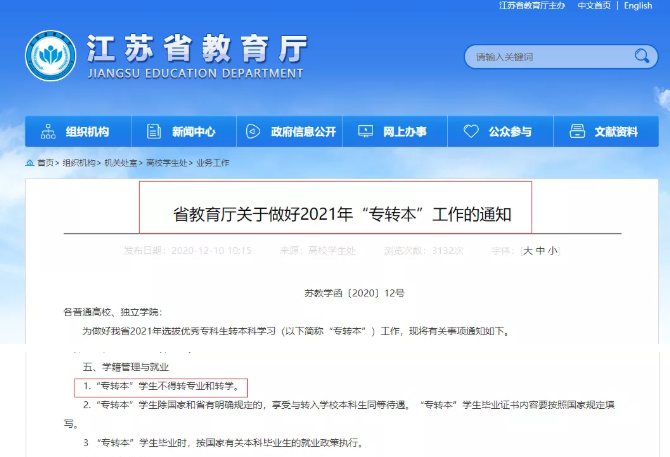Switch to the English version link
The width and height of the screenshot is (670, 457).
coord(637,6)
